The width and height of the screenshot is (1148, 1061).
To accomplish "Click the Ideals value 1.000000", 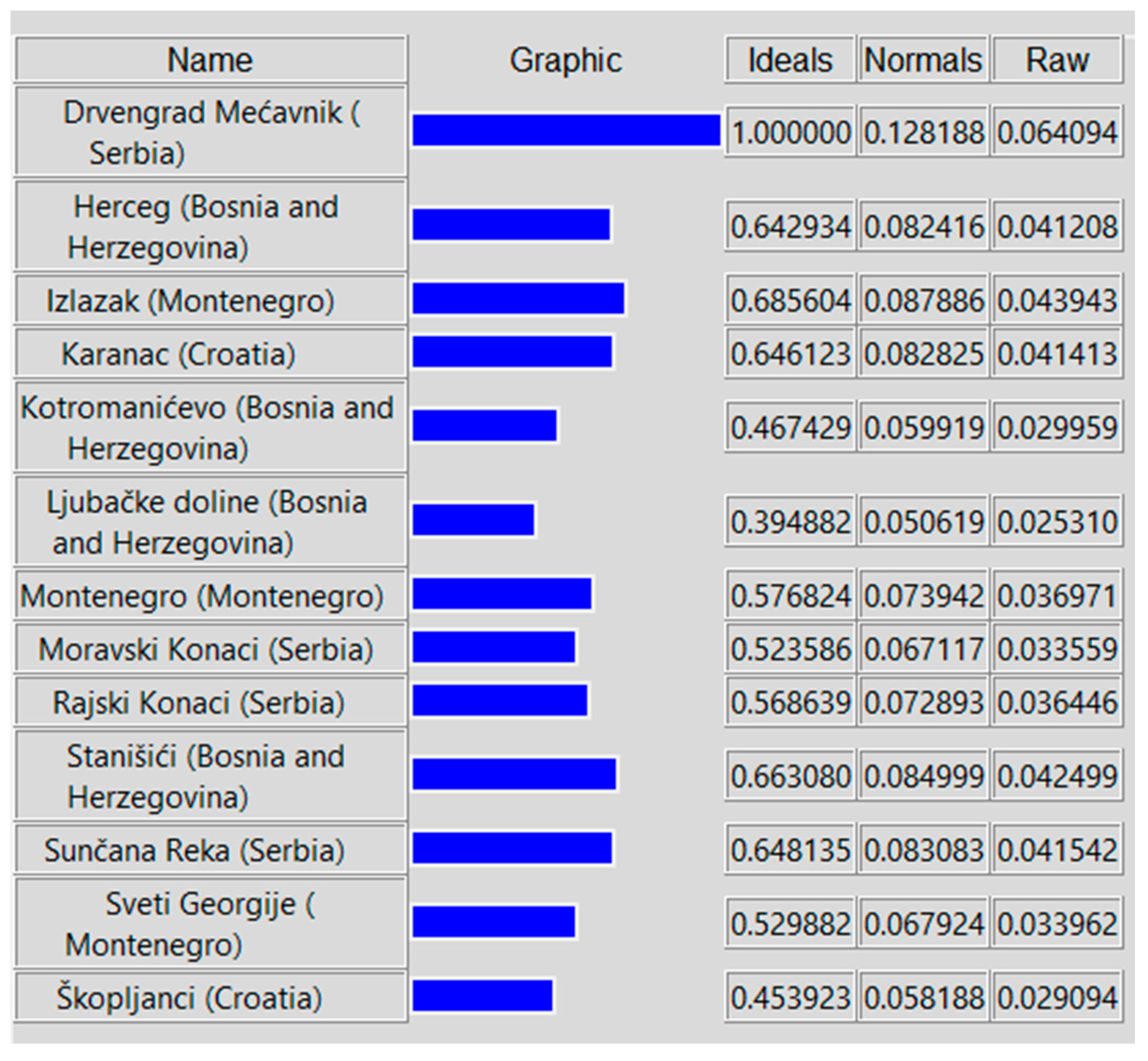I will [789, 132].
